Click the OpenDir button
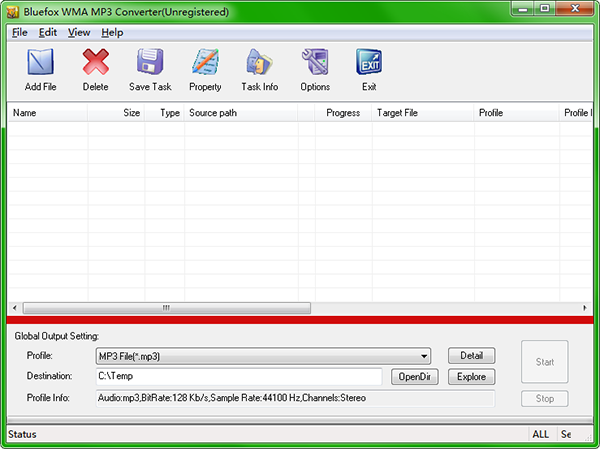The height and width of the screenshot is (449, 600). point(415,377)
